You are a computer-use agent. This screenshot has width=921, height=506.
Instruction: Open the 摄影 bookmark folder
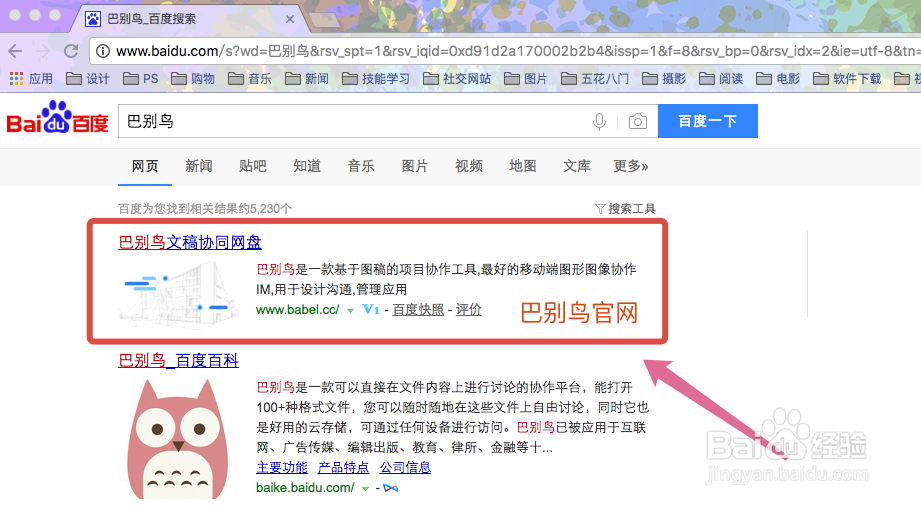coord(664,78)
